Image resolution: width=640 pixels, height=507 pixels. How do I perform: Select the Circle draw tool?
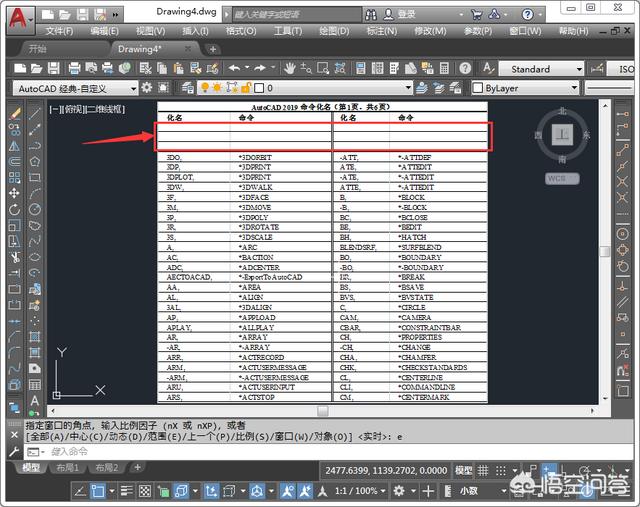point(35,209)
